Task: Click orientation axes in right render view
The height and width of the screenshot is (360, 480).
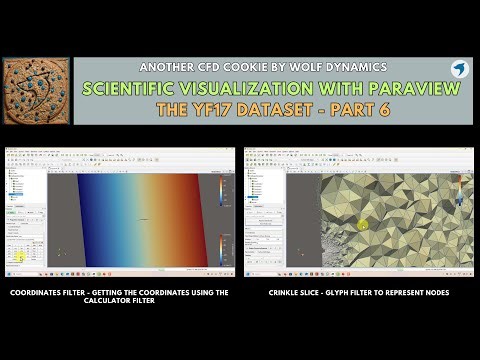Action: click(x=300, y=253)
